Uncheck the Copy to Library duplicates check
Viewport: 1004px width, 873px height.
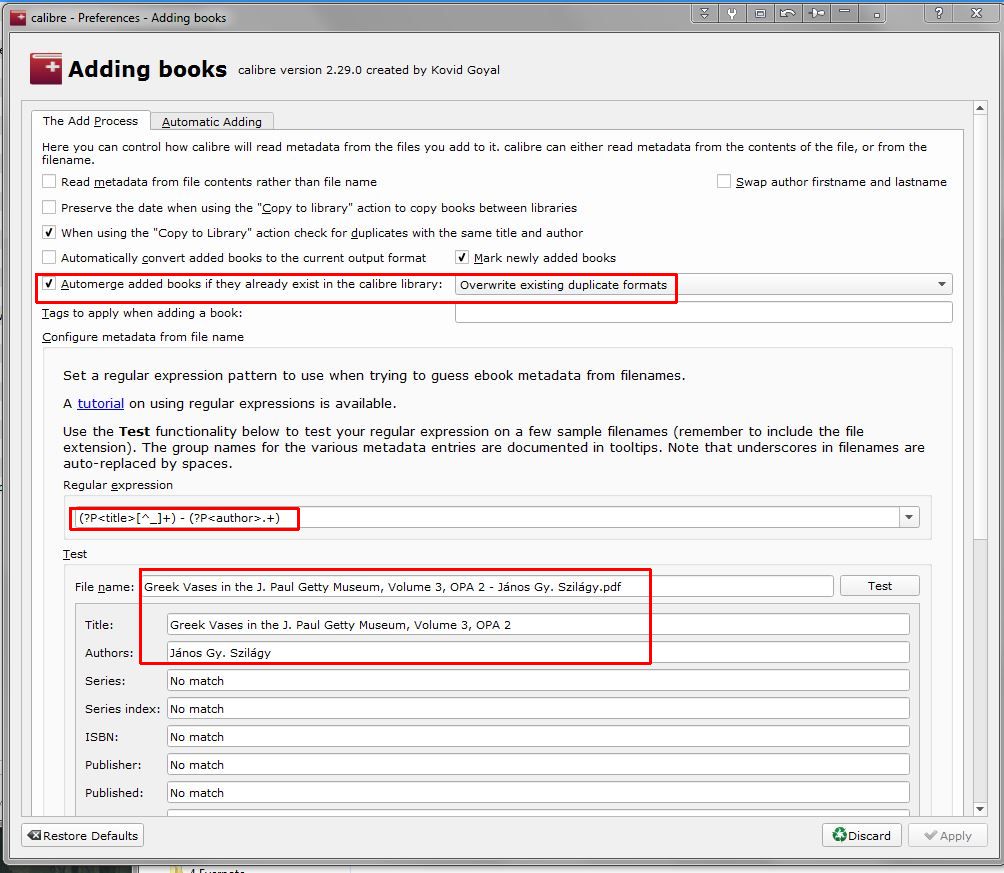(x=49, y=232)
